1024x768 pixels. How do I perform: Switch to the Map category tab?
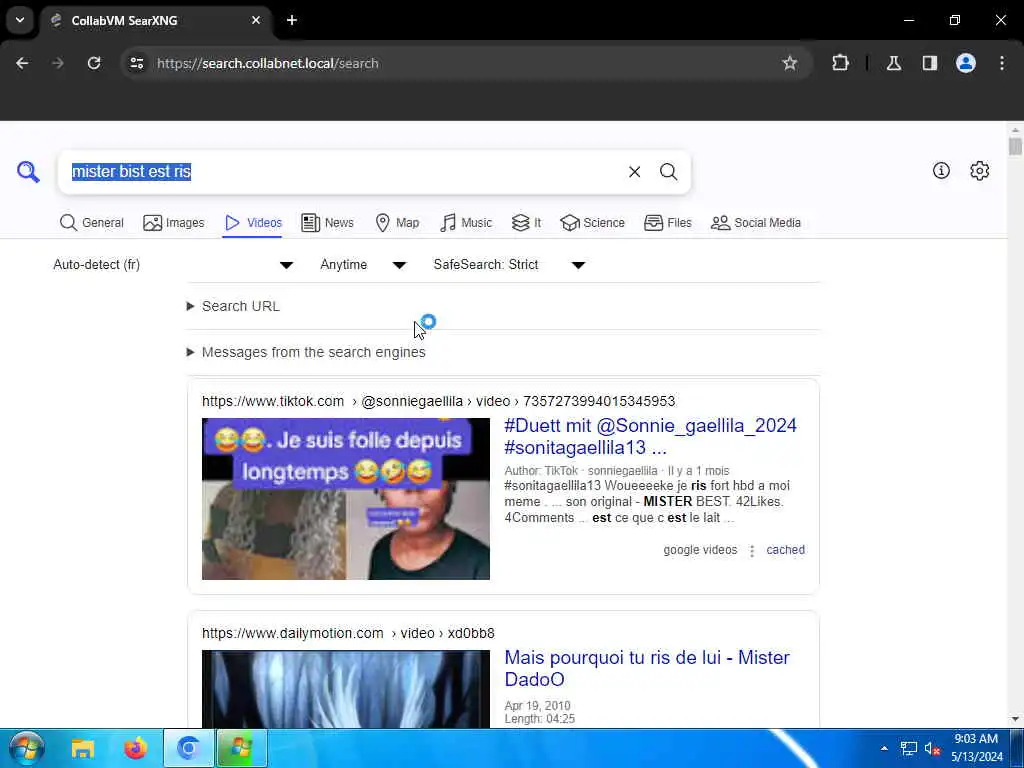[397, 223]
